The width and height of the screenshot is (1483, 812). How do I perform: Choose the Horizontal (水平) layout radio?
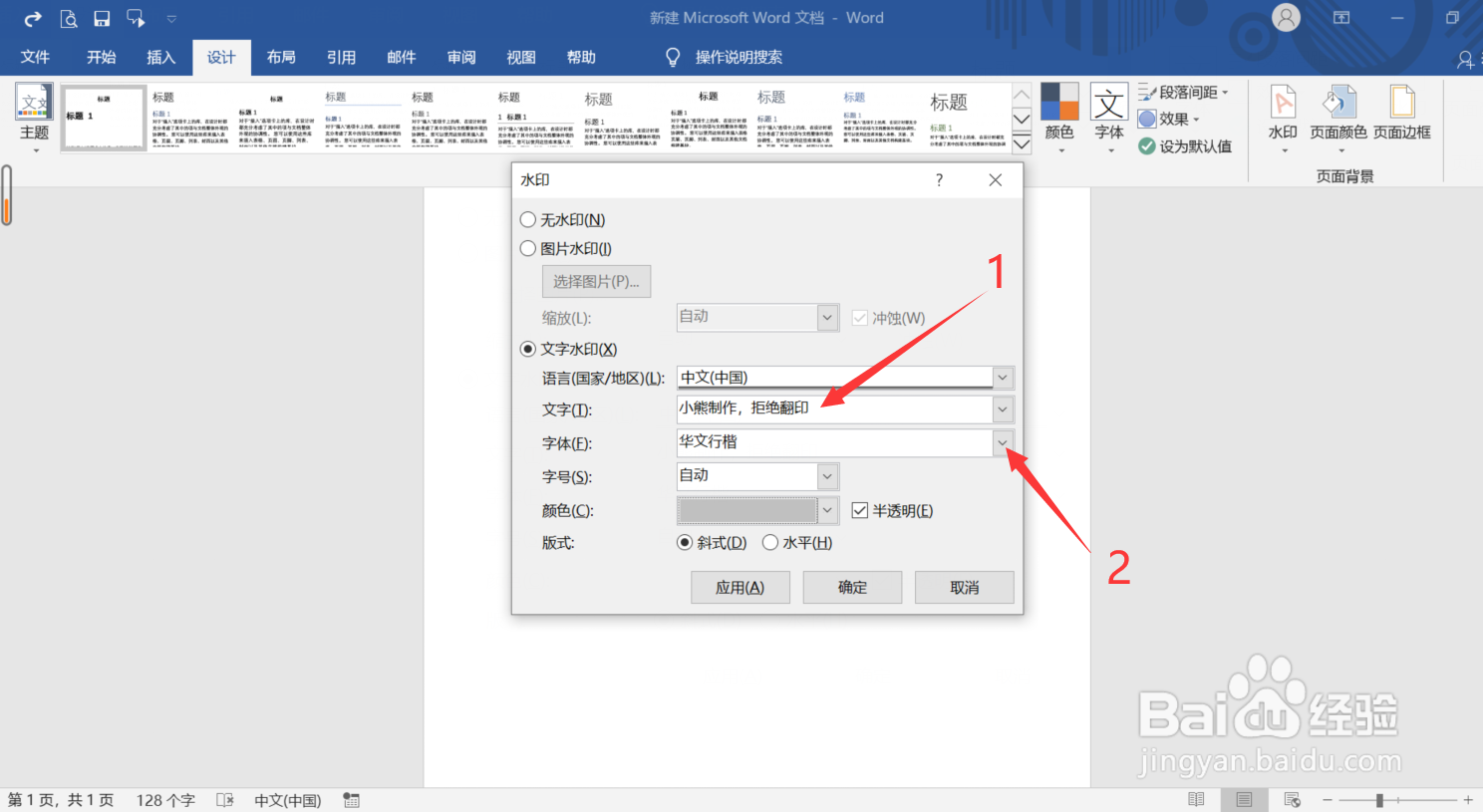(770, 543)
